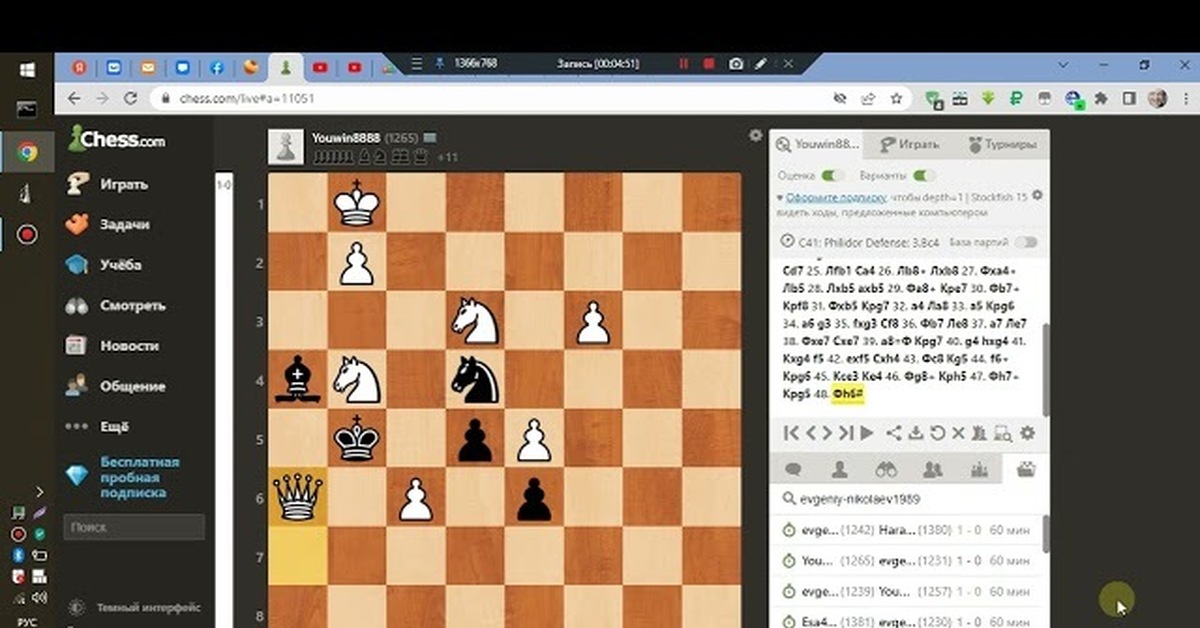This screenshot has width=1200, height=628.
Task: Flip the board with rotate icon
Action: click(937, 434)
